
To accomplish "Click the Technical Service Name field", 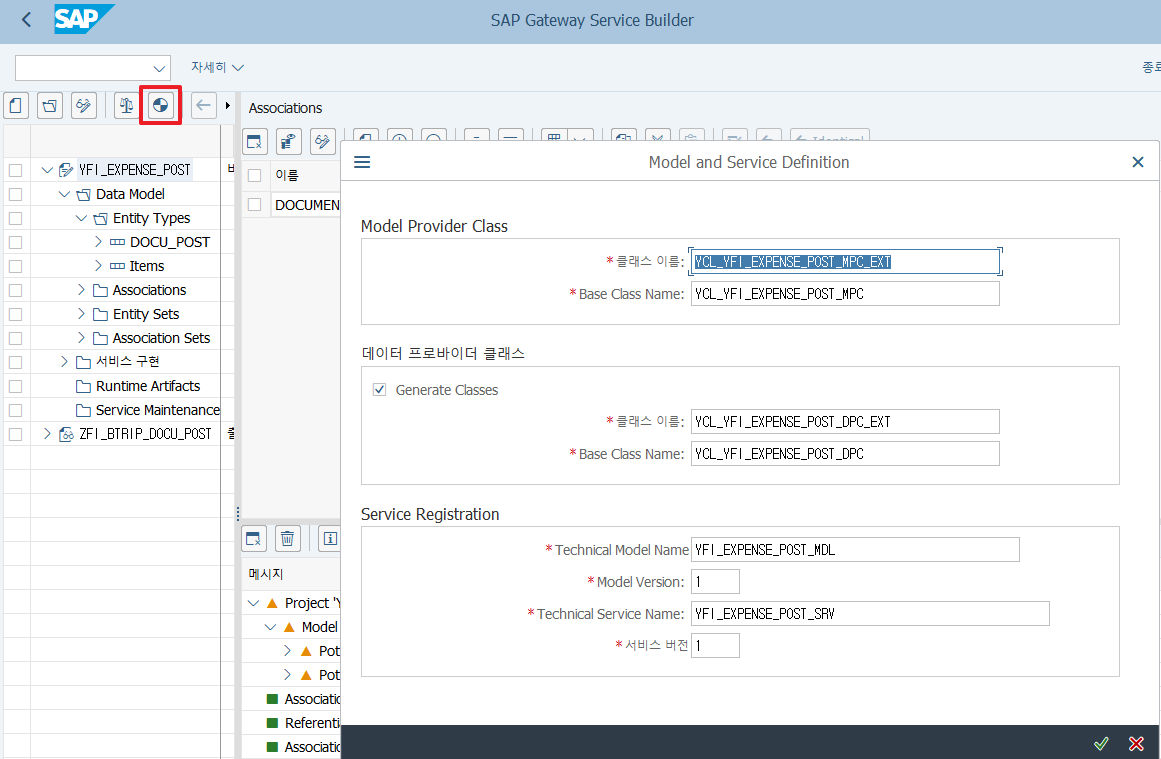I will pyautogui.click(x=870, y=613).
